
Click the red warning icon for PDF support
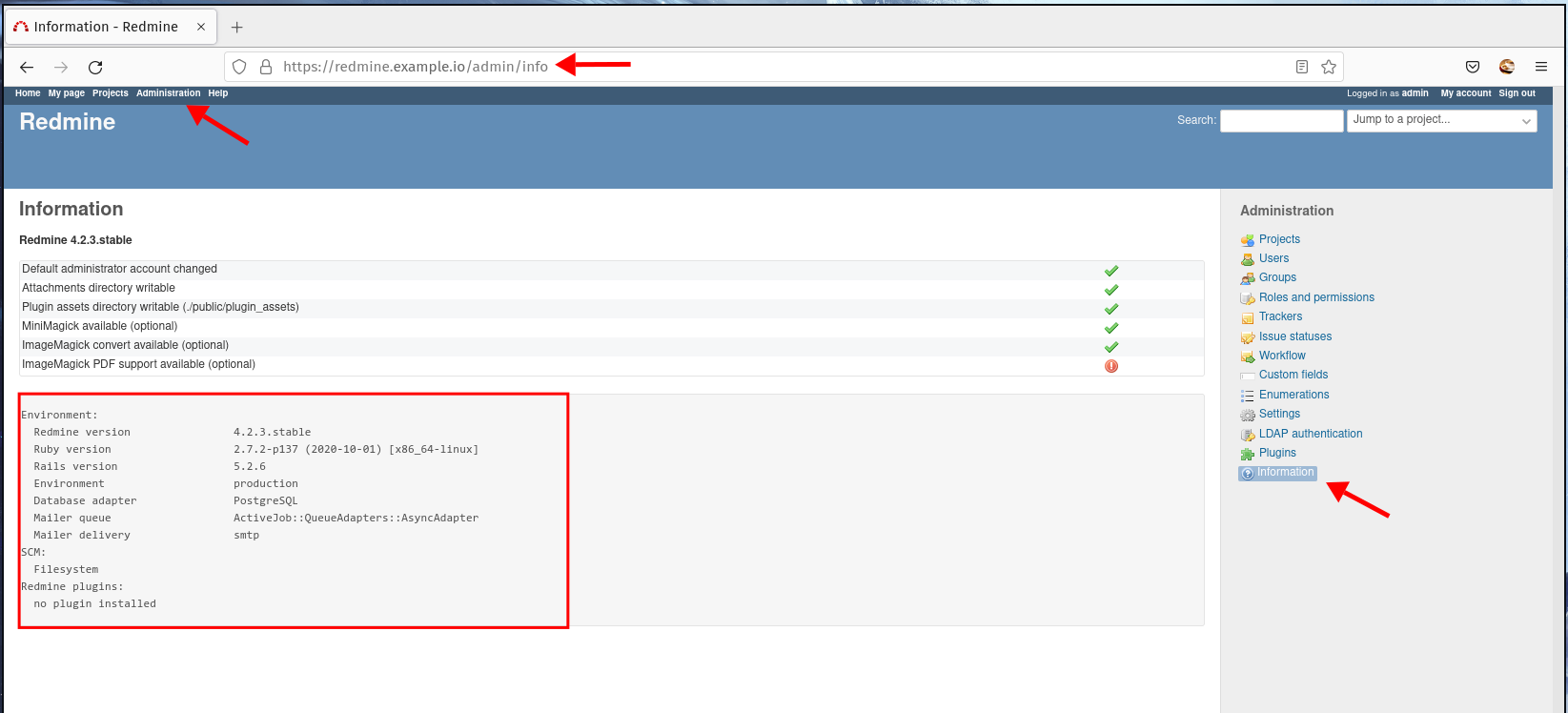click(x=1111, y=366)
